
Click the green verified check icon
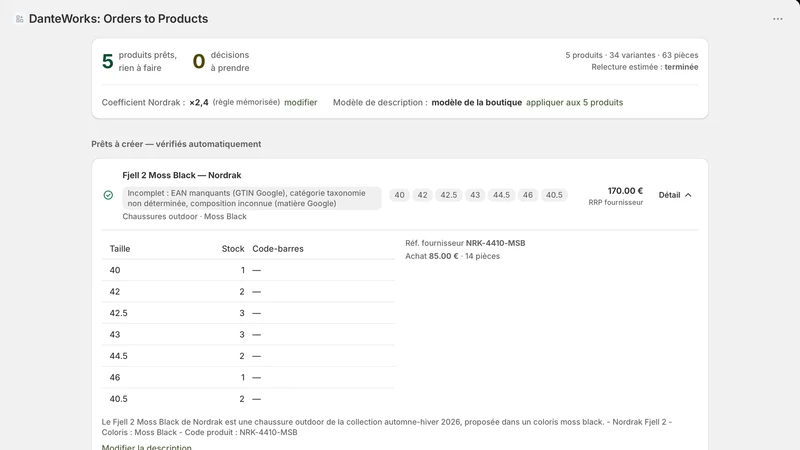click(x=108, y=195)
